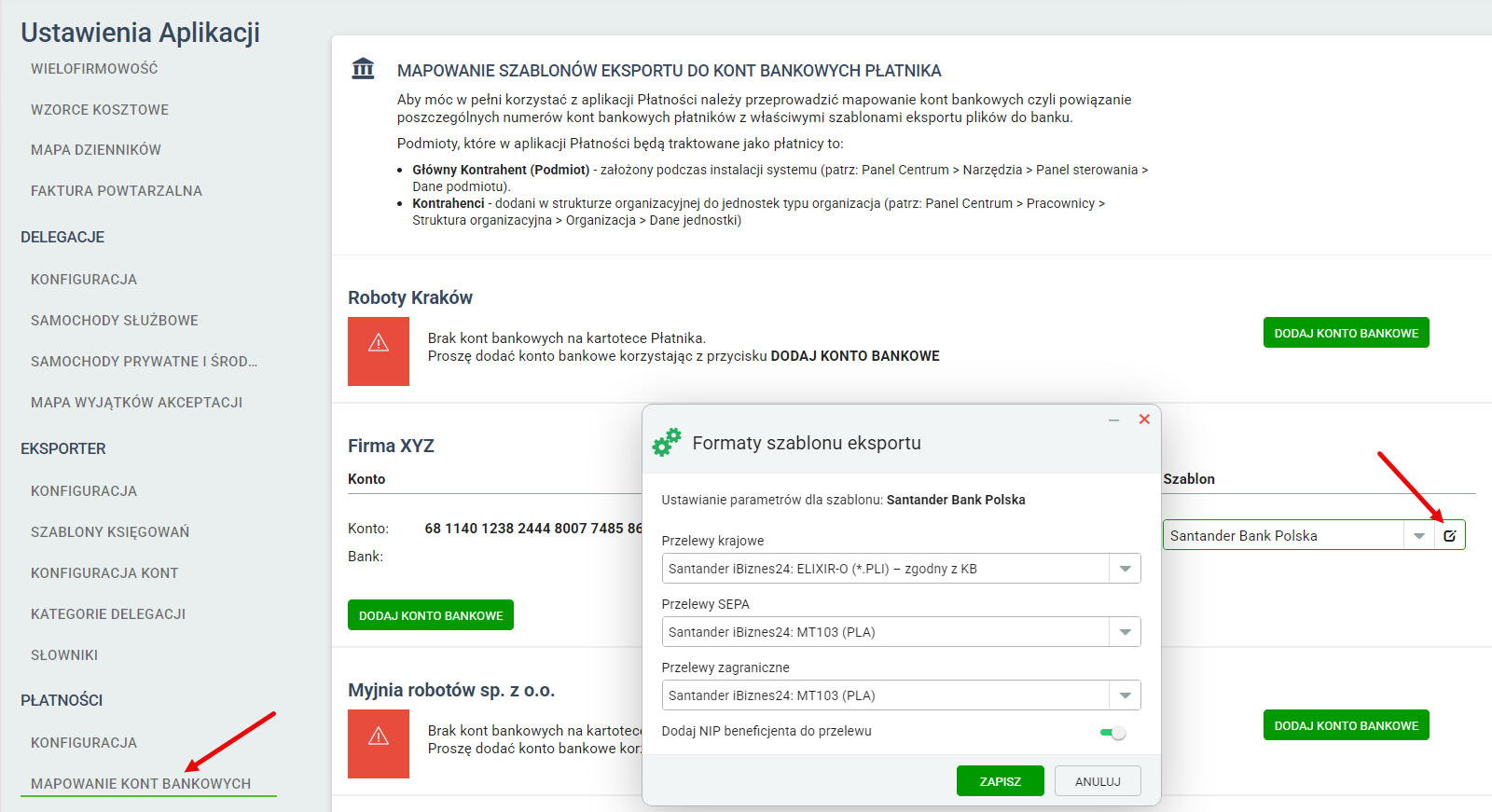Image resolution: width=1492 pixels, height=812 pixels.
Task: Open Szablony księgowań in the sidebar
Action: pos(110,532)
